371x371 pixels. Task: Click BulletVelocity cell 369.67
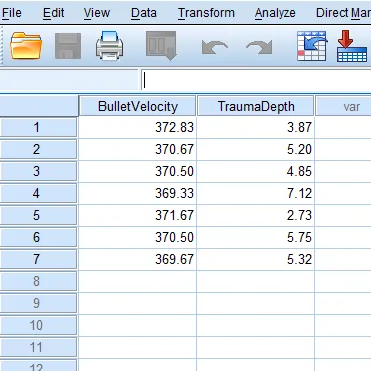[x=138, y=259]
